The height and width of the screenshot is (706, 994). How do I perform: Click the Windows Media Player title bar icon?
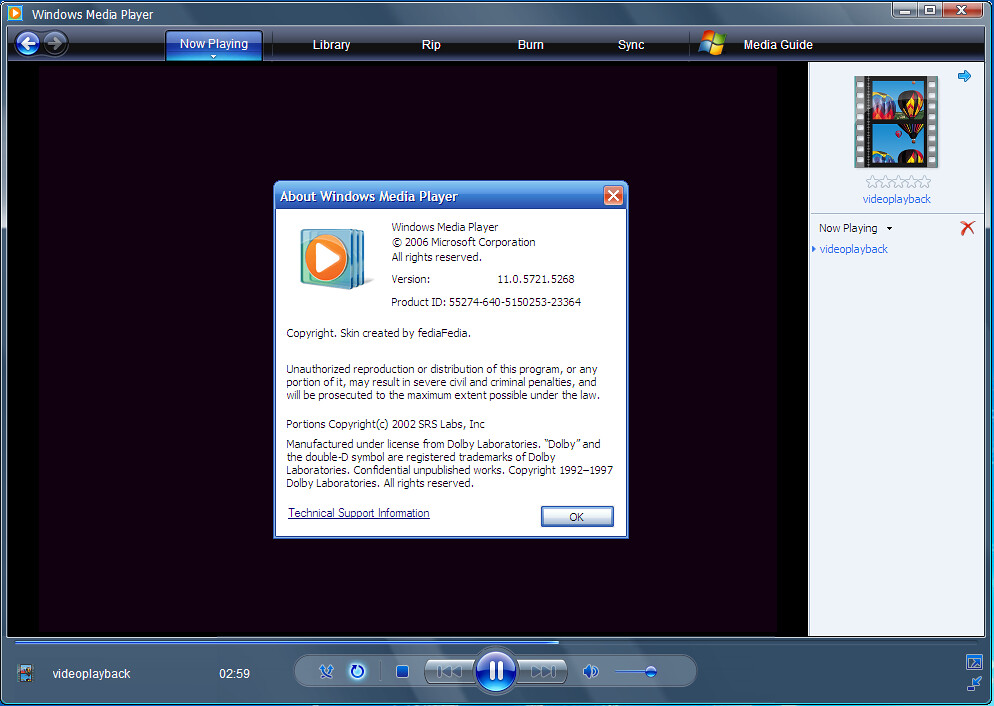[x=15, y=13]
